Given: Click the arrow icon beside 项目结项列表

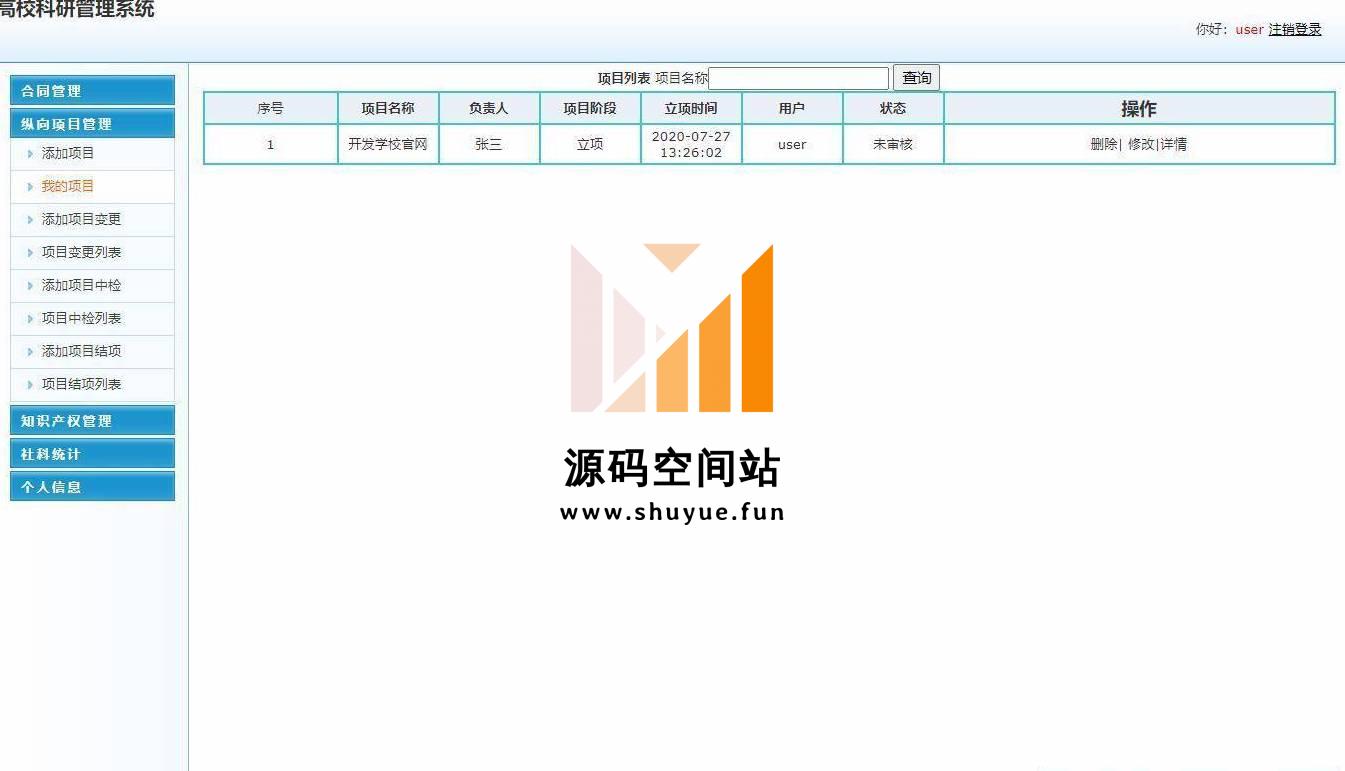Looking at the screenshot, I should [x=31, y=385].
